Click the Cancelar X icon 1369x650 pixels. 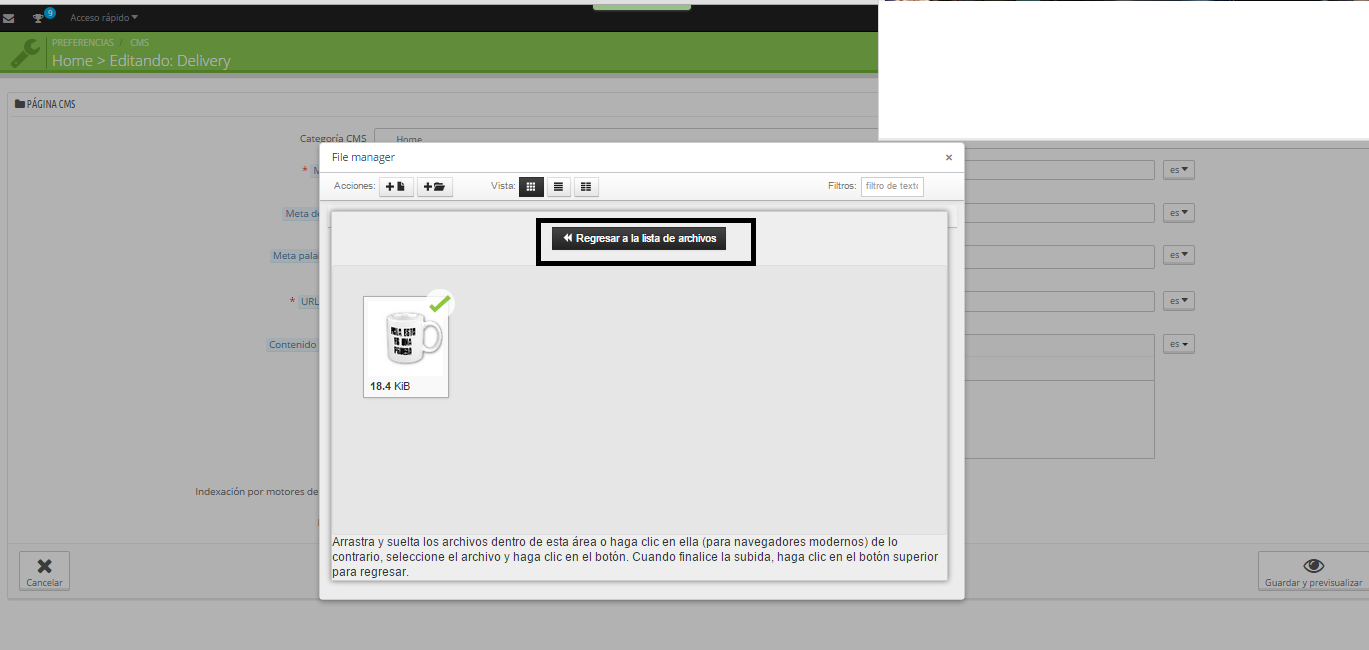pos(44,566)
